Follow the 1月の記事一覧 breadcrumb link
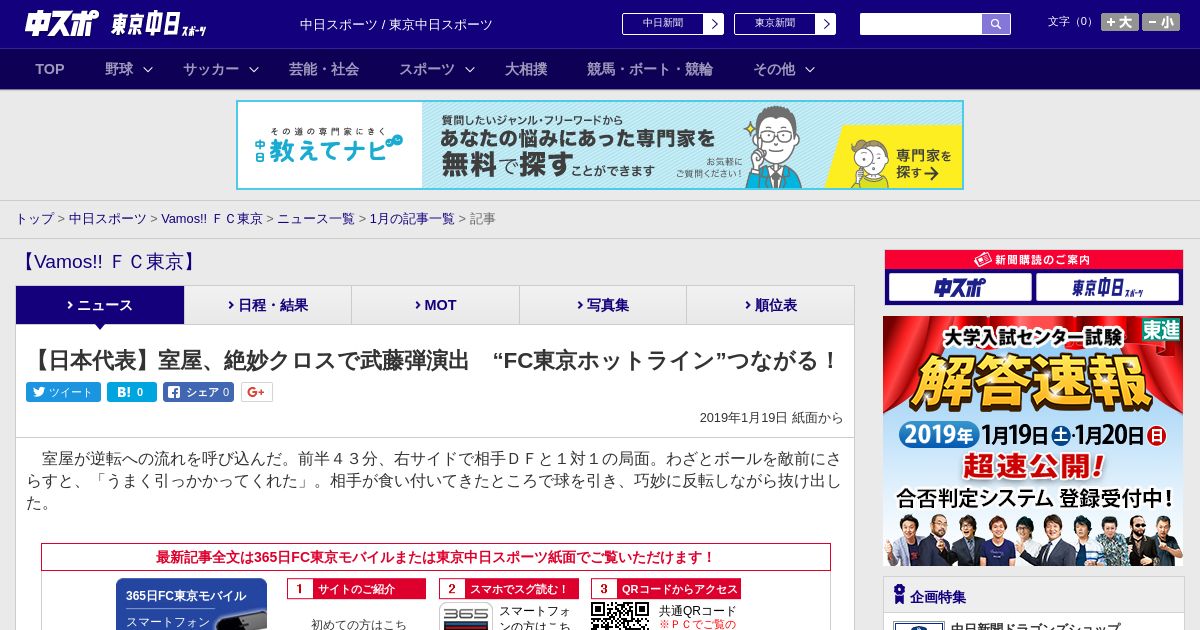This screenshot has width=1200, height=630. (412, 218)
